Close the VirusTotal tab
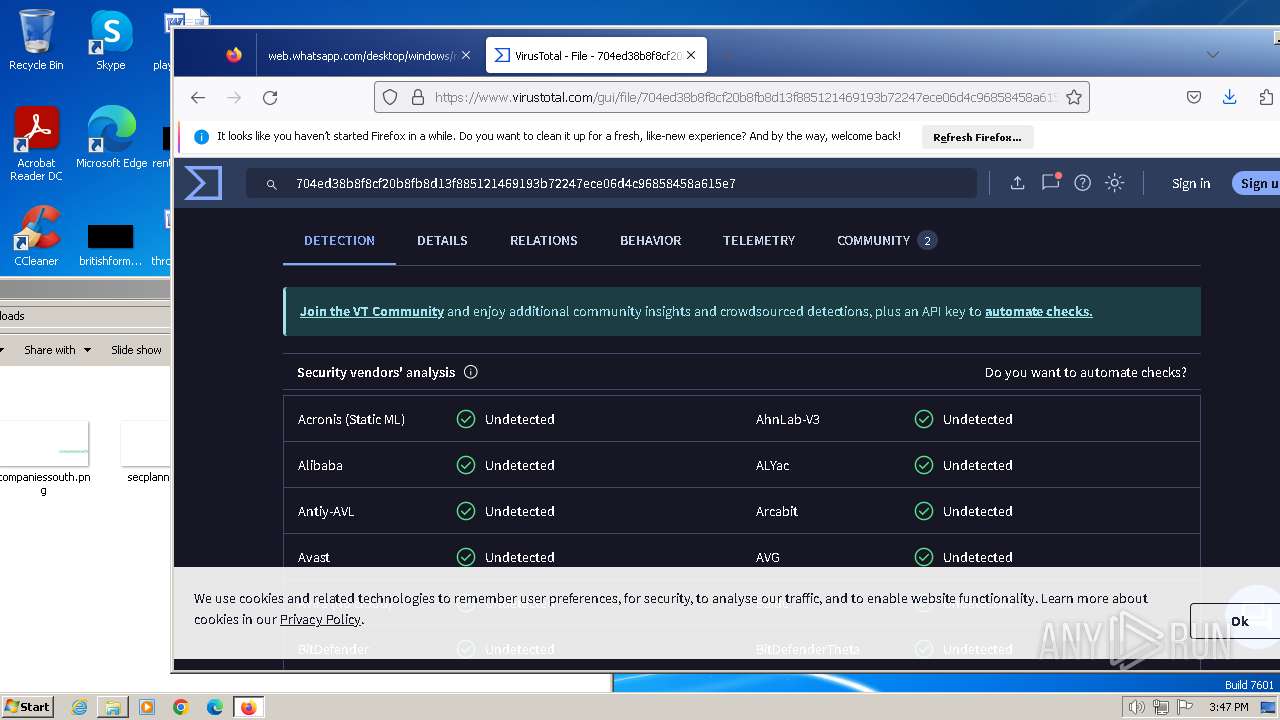This screenshot has height=720, width=1280. [691, 55]
